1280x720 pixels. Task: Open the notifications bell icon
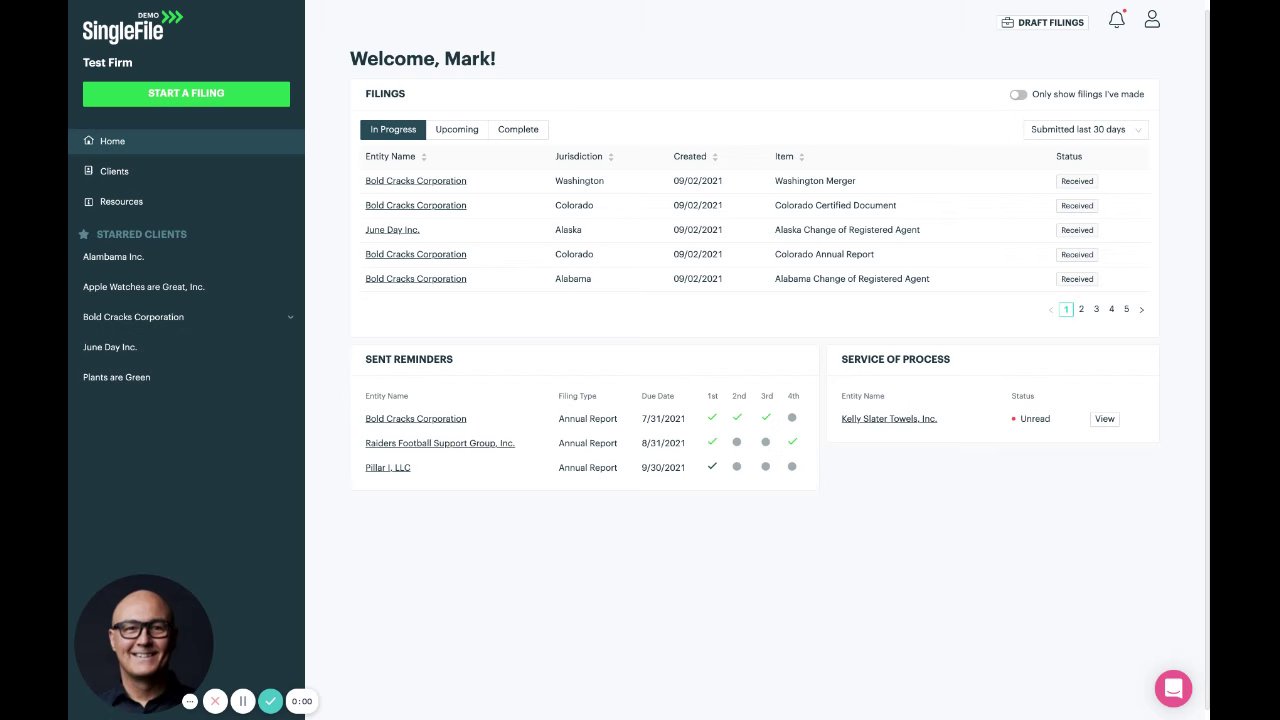pyautogui.click(x=1117, y=20)
